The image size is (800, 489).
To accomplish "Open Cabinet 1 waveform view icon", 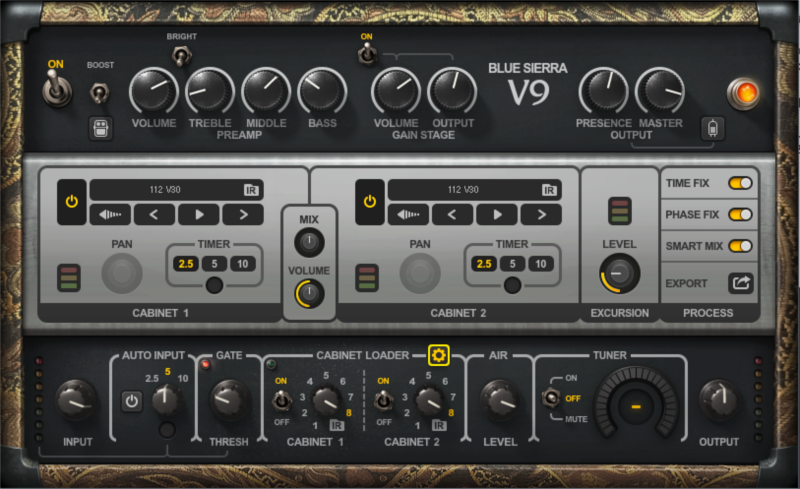I will [x=110, y=214].
